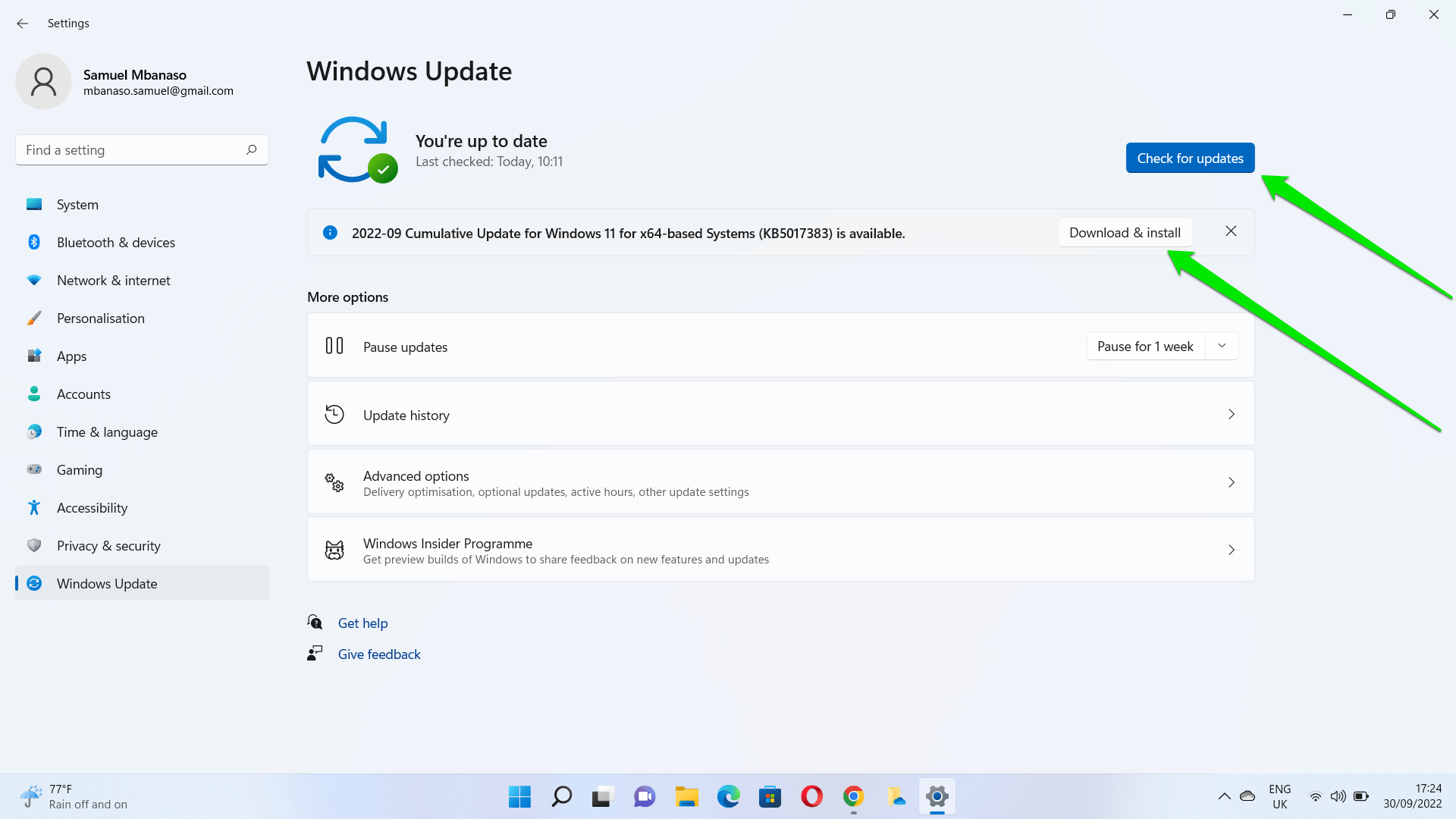Show hidden system tray icons
Image resolution: width=1456 pixels, height=819 pixels.
tap(1224, 796)
